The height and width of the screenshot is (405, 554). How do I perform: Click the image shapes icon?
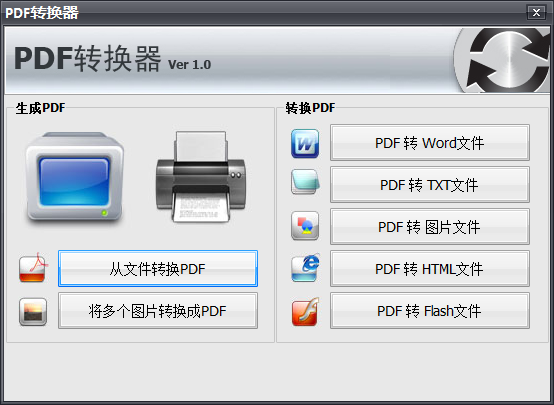(305, 225)
